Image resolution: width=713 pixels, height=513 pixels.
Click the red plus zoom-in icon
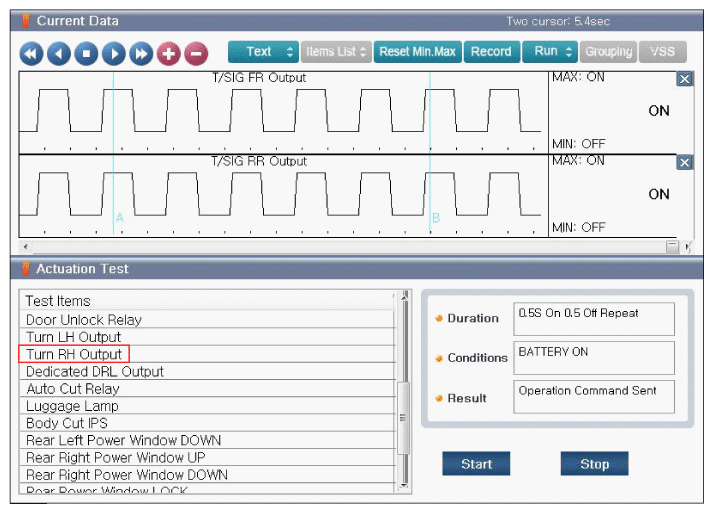click(168, 53)
